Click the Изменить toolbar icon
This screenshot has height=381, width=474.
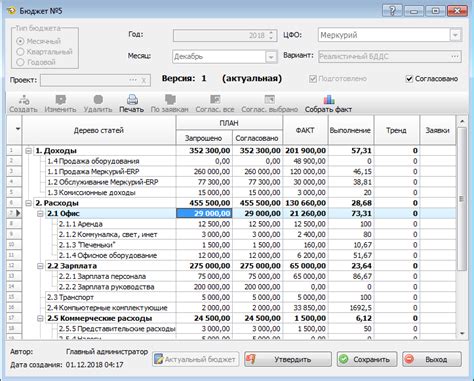[61, 99]
